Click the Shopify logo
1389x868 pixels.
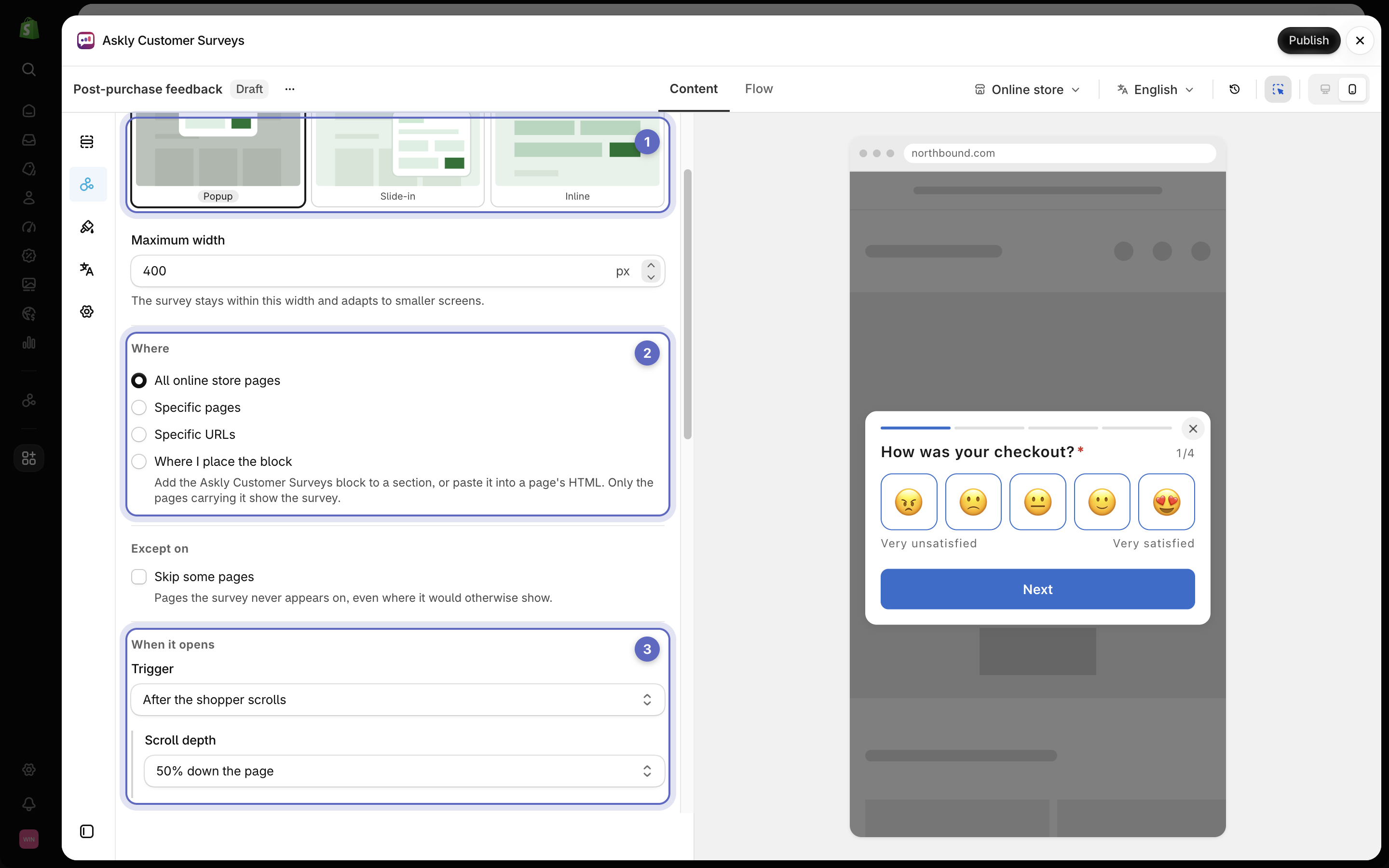[x=29, y=28]
